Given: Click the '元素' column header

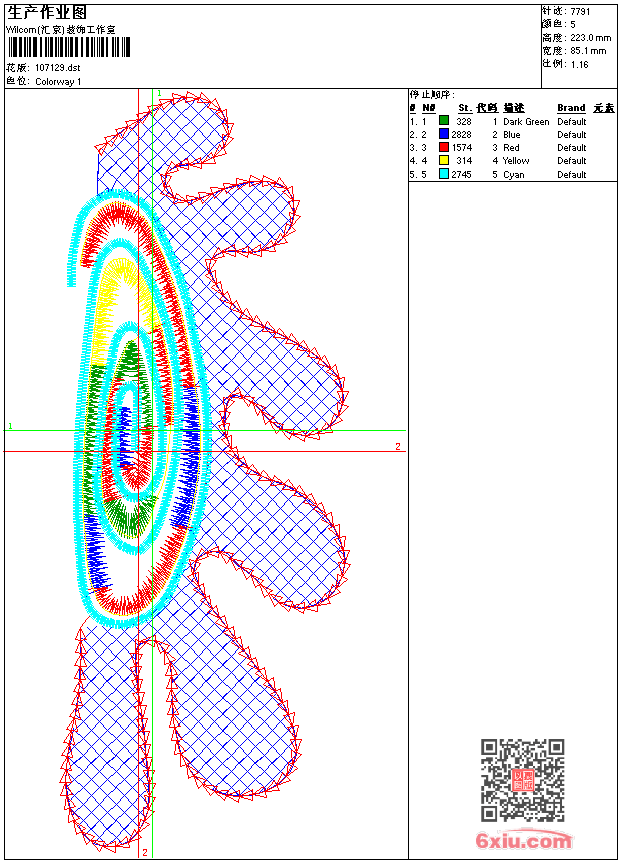Looking at the screenshot, I should (604, 108).
